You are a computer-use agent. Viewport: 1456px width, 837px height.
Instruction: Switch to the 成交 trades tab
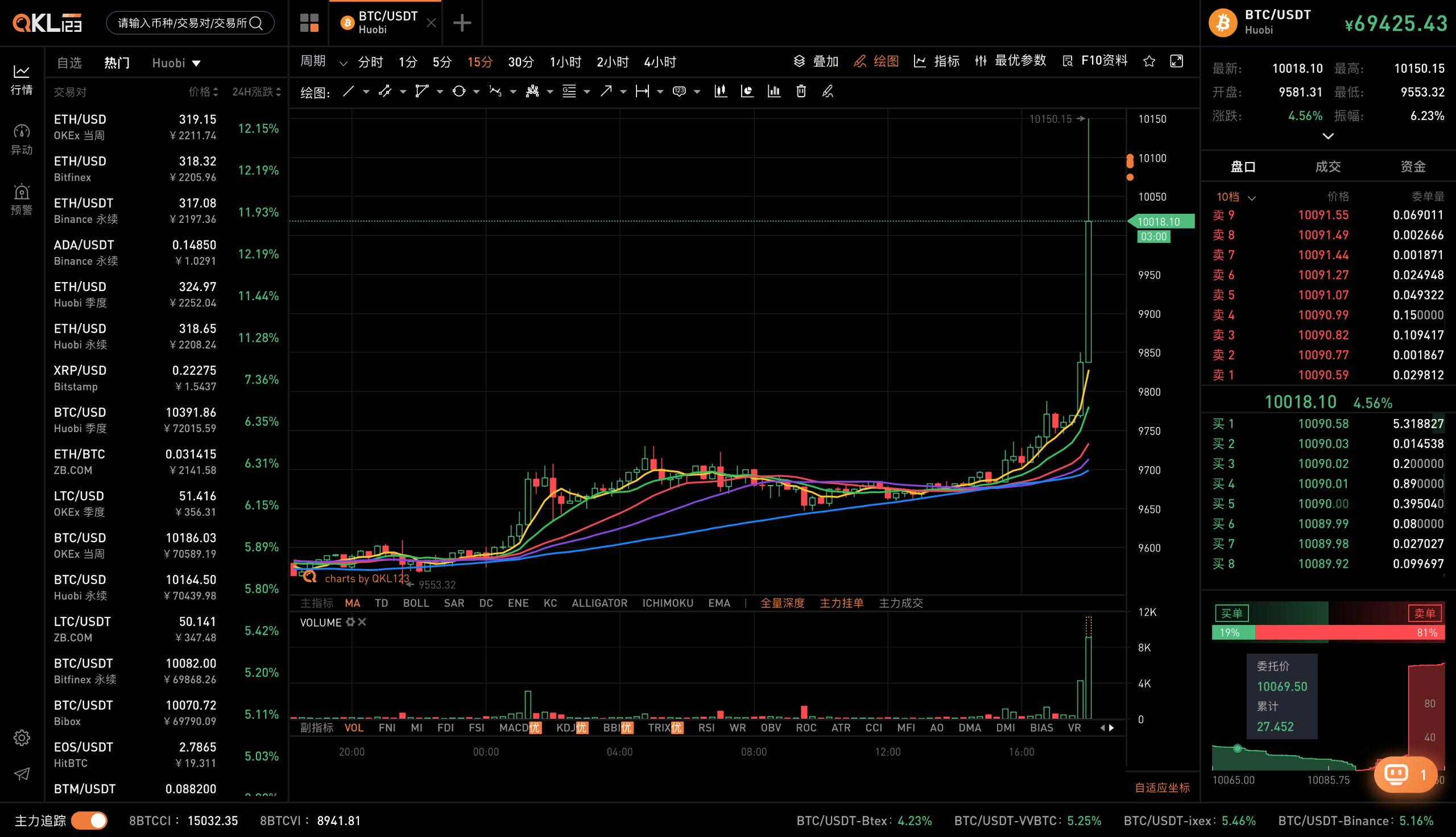tap(1328, 167)
